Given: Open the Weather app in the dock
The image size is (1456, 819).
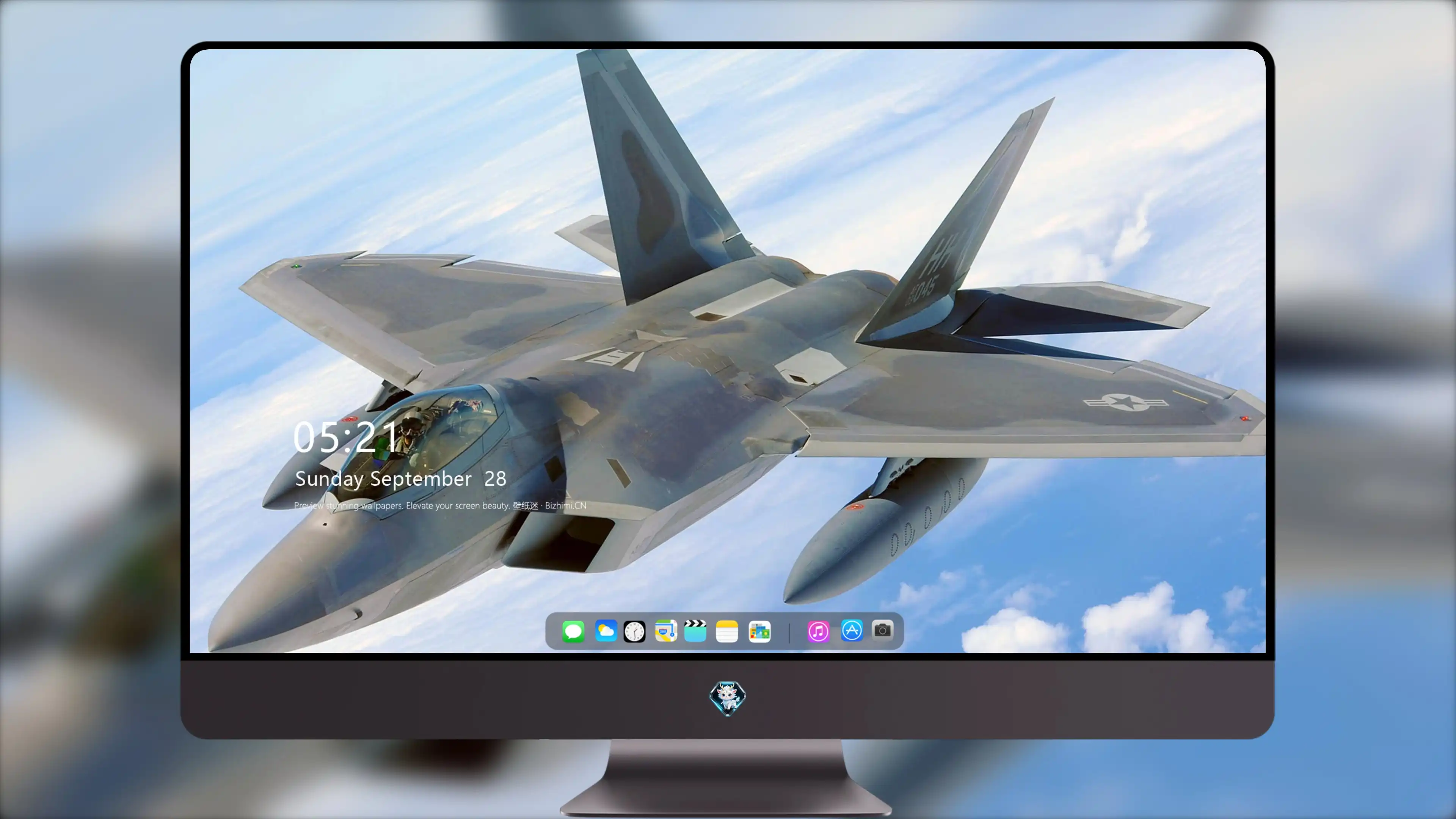Looking at the screenshot, I should (x=606, y=631).
